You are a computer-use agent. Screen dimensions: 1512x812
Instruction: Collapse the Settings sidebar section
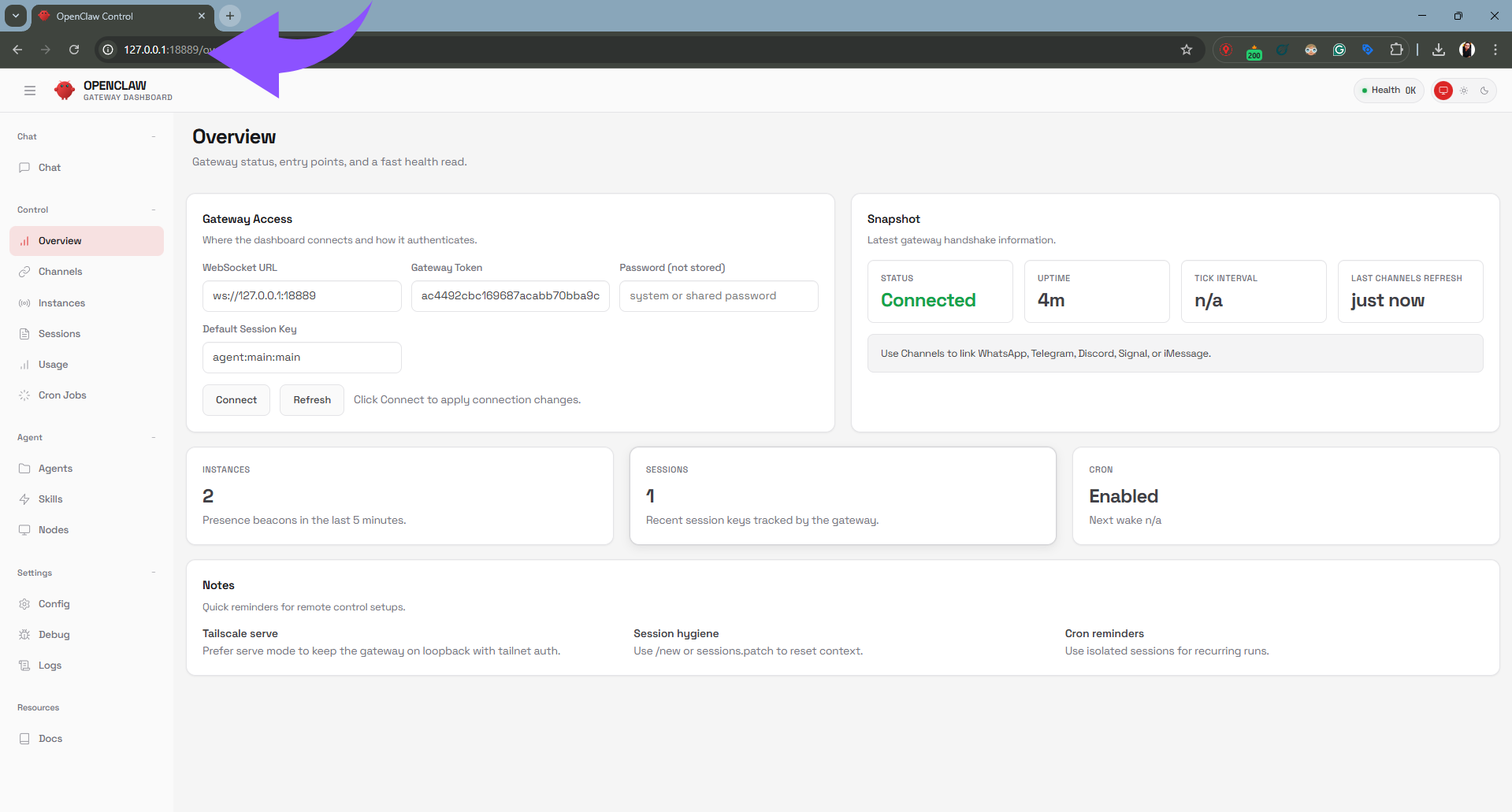click(154, 573)
